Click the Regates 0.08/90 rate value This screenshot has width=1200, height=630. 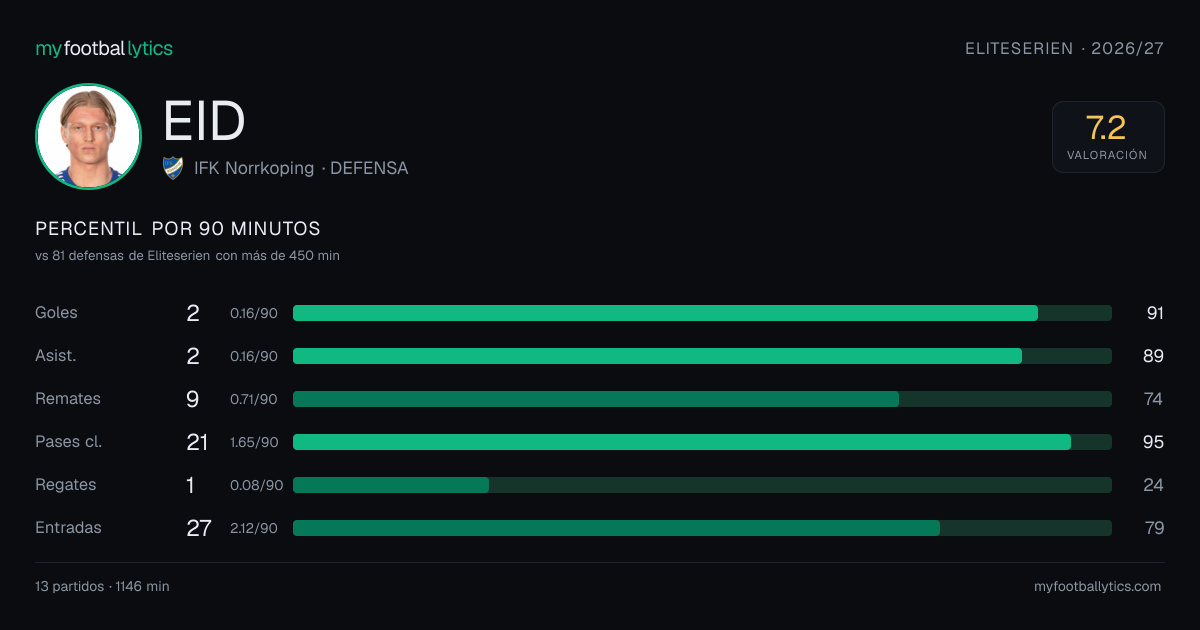coord(256,485)
